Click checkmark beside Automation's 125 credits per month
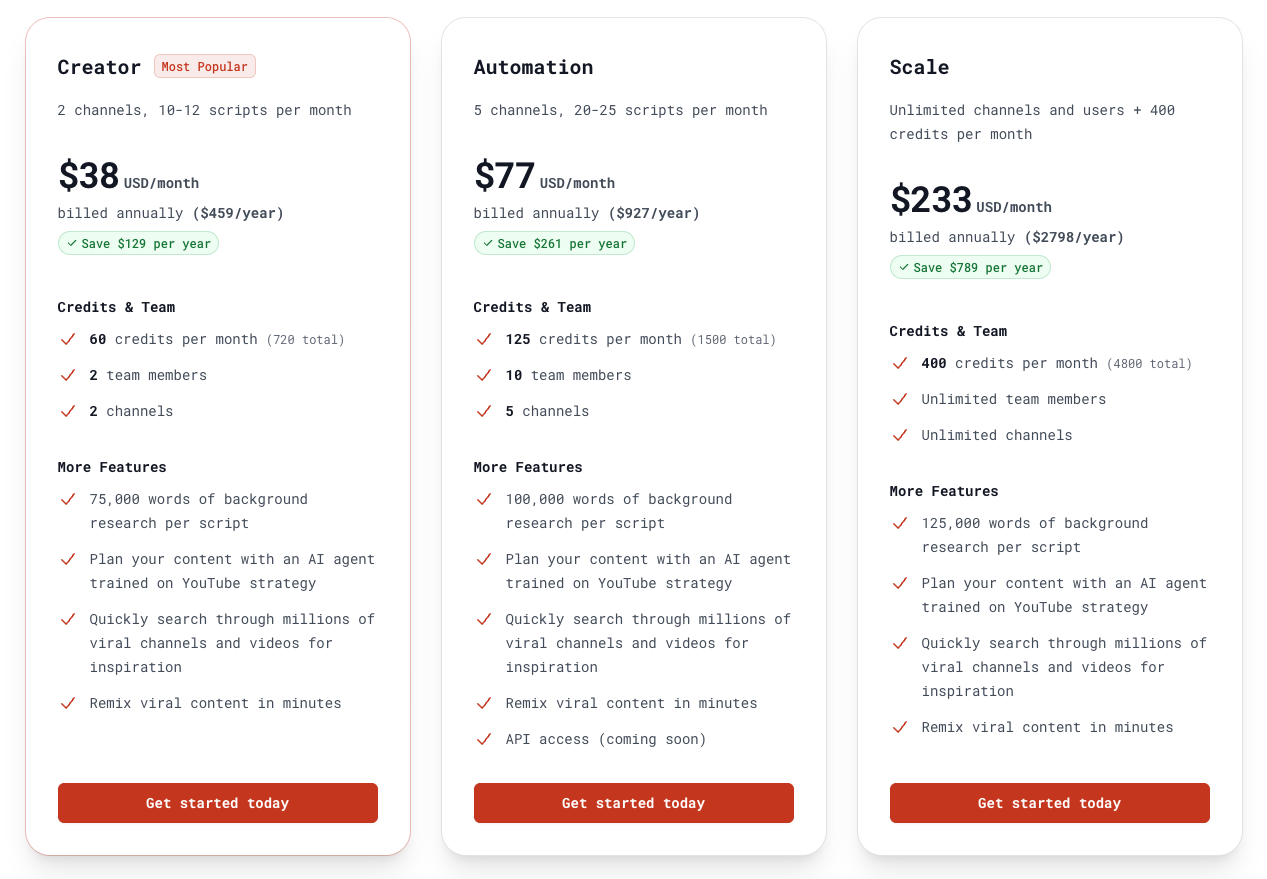Viewport: 1267px width, 879px height. pyautogui.click(x=484, y=340)
